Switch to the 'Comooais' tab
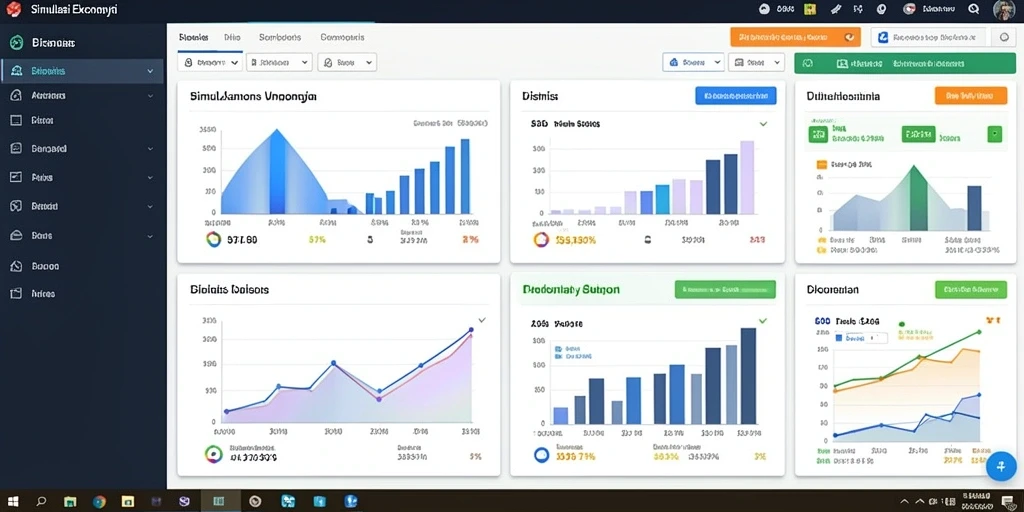Viewport: 1024px width, 512px height. pyautogui.click(x=342, y=38)
